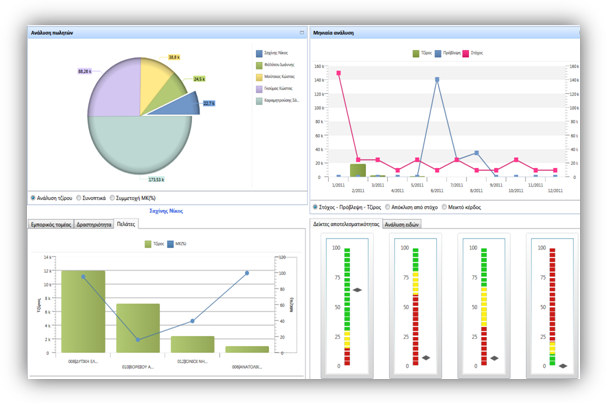Image resolution: width=606 pixels, height=403 pixels.
Task: Click the 38.8 k pie label
Action: click(174, 57)
